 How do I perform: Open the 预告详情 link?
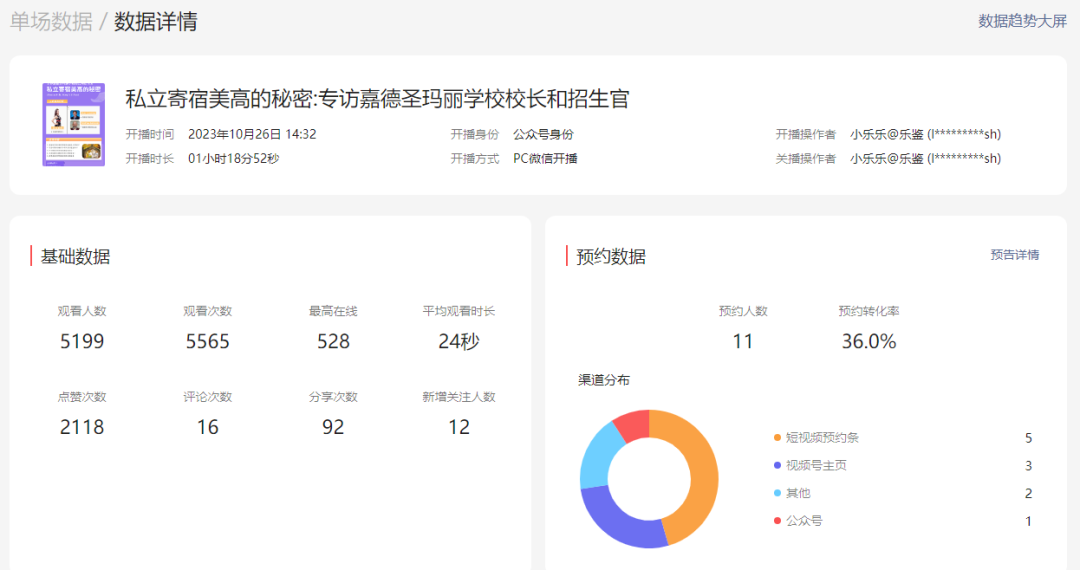(x=1015, y=255)
